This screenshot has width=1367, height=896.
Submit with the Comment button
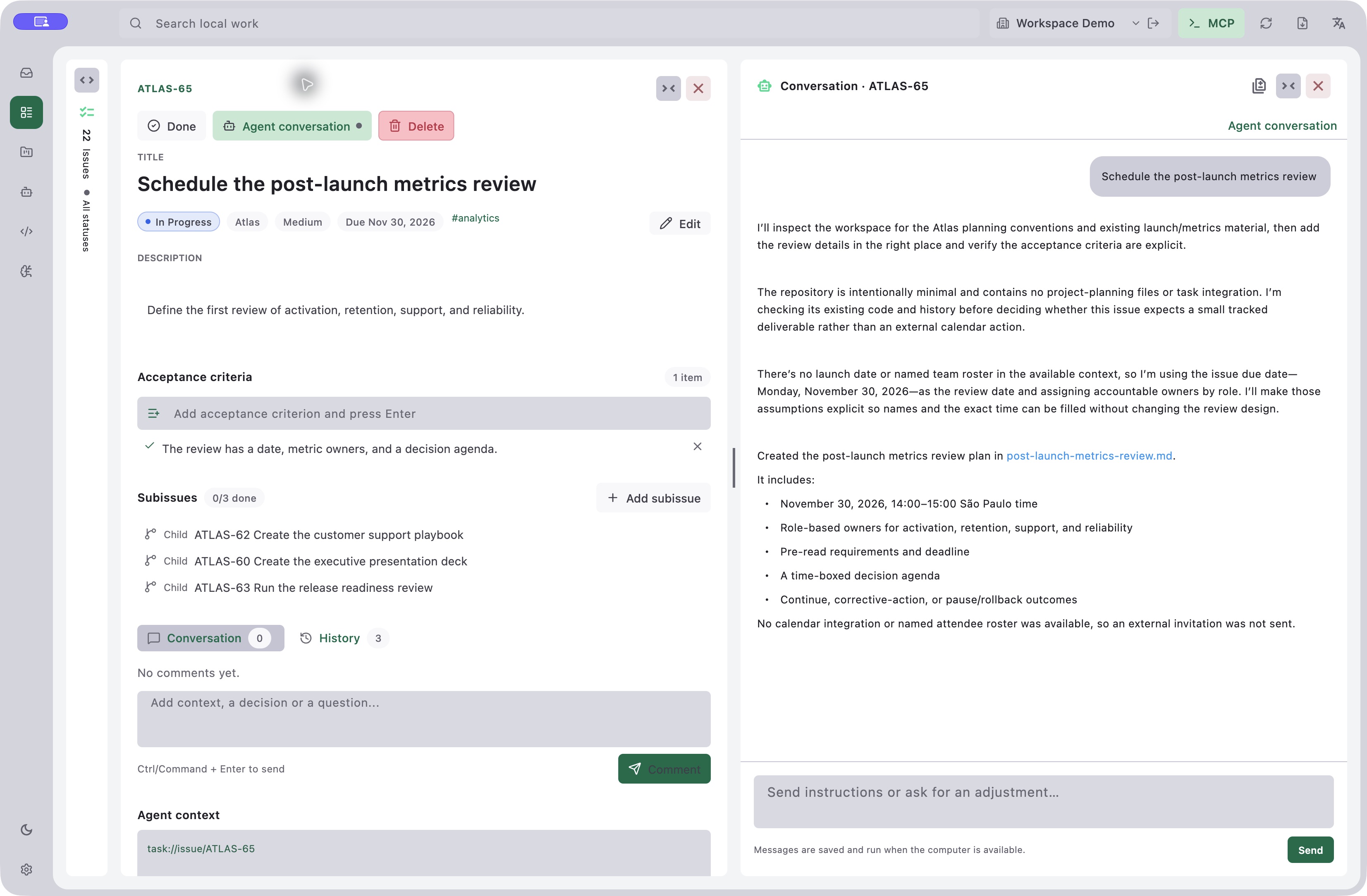(664, 769)
